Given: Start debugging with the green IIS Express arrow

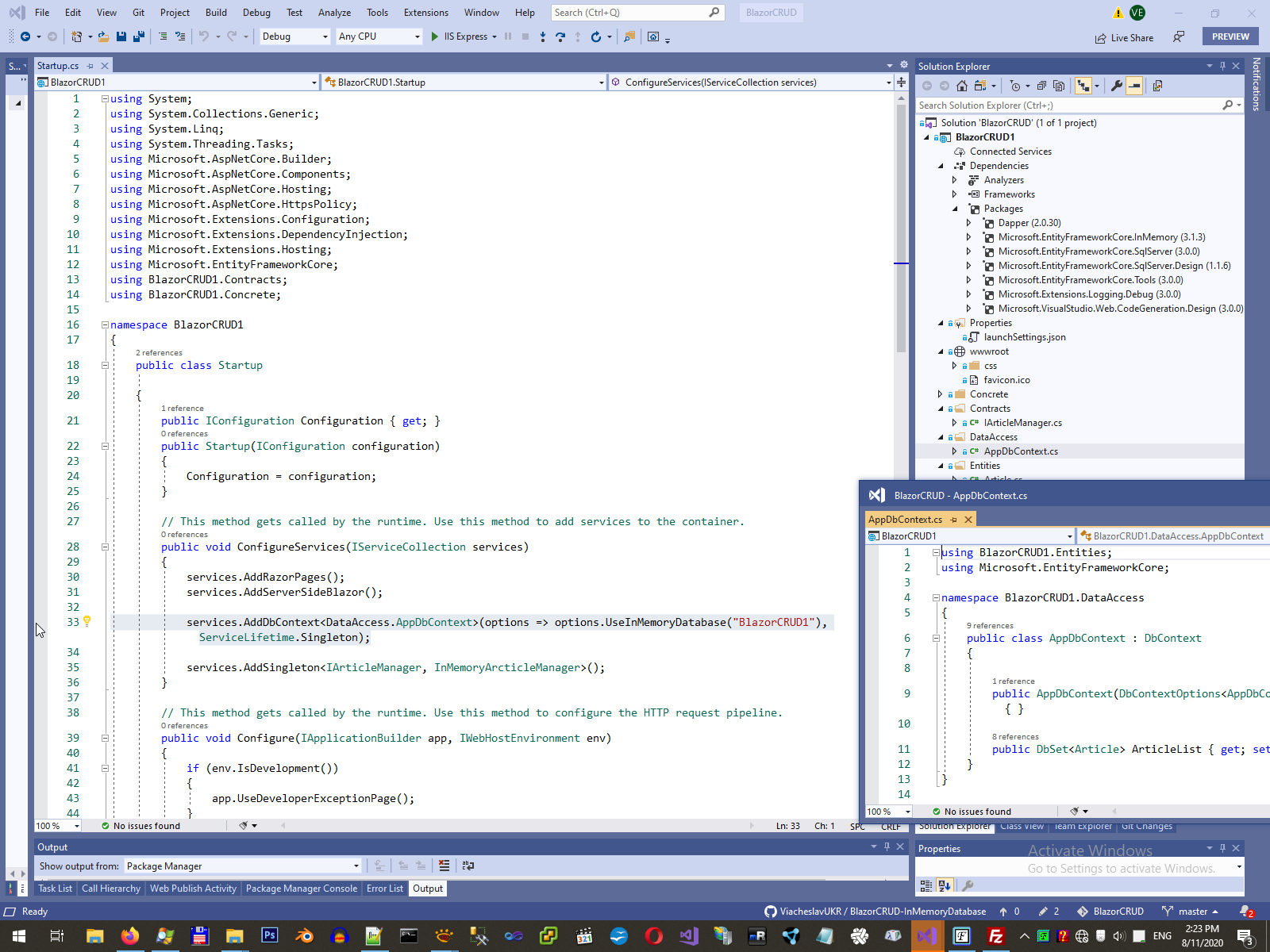Looking at the screenshot, I should tap(435, 36).
